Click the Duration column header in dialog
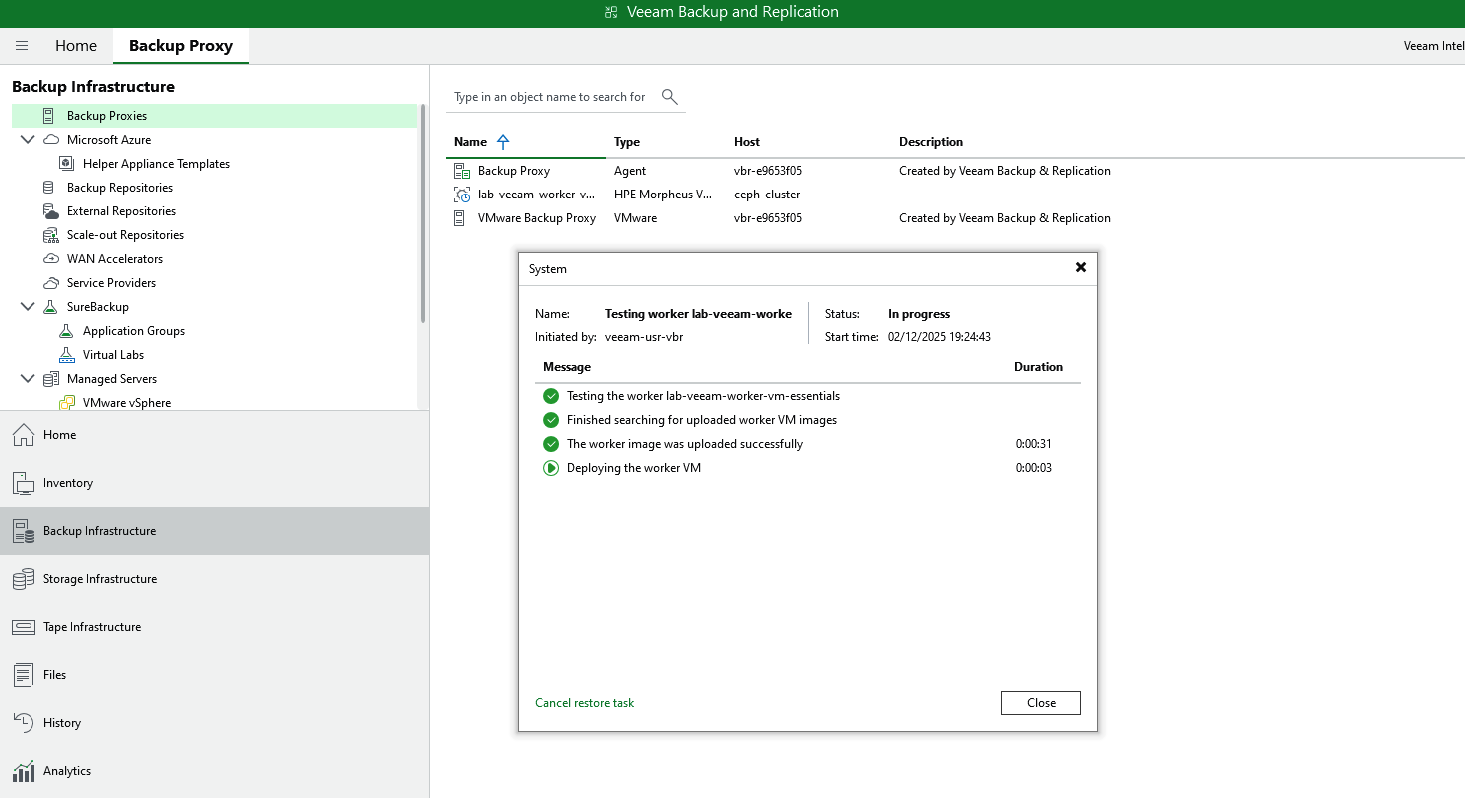This screenshot has height=798, width=1465. [1039, 367]
